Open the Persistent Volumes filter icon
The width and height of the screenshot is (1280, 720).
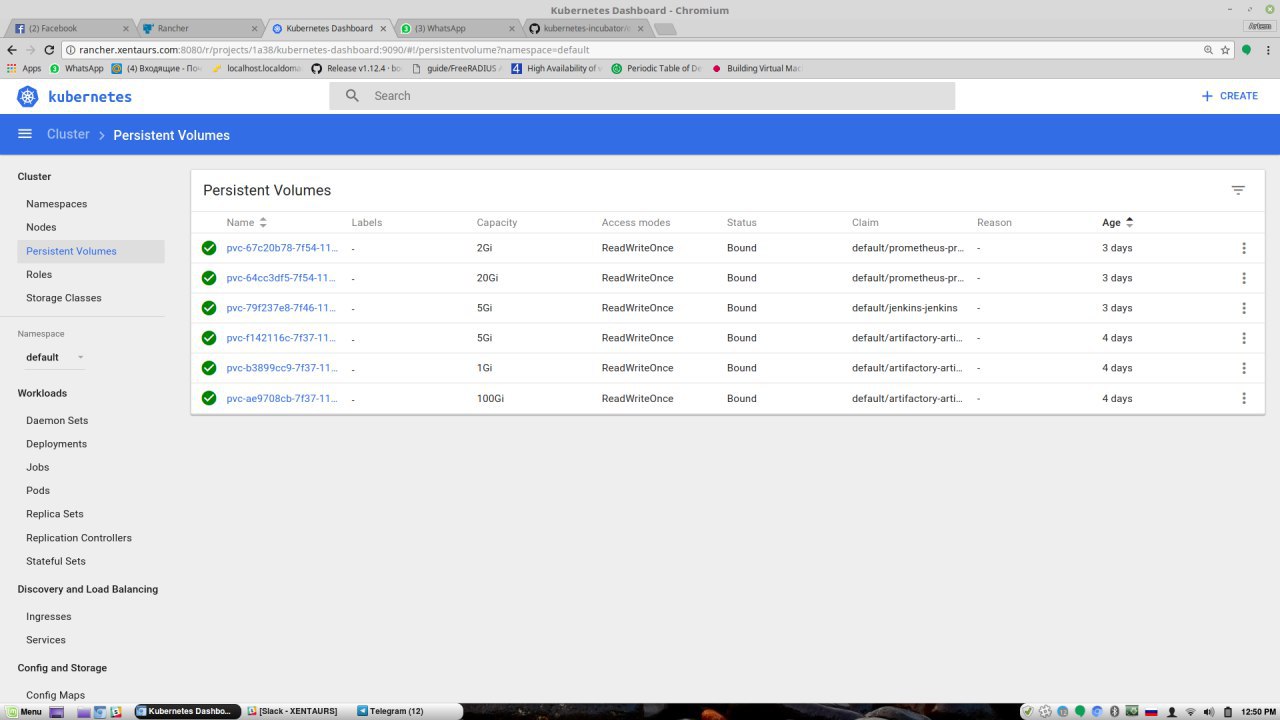tap(1238, 190)
